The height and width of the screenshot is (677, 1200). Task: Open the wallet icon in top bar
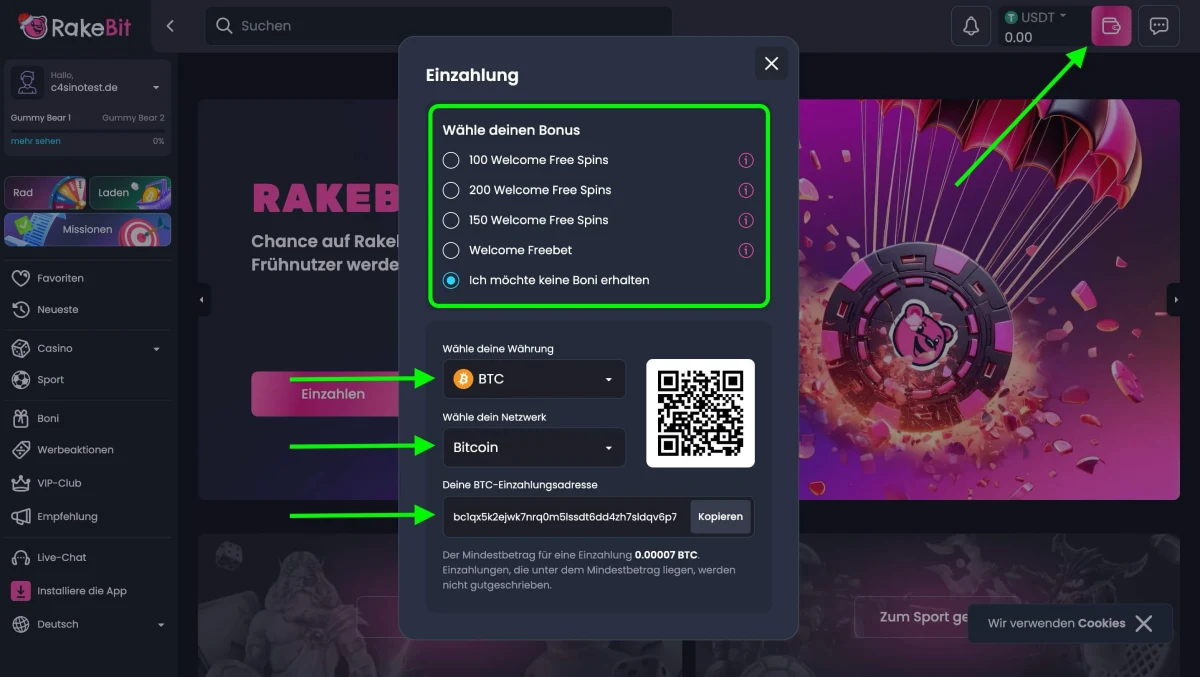[x=1110, y=26]
